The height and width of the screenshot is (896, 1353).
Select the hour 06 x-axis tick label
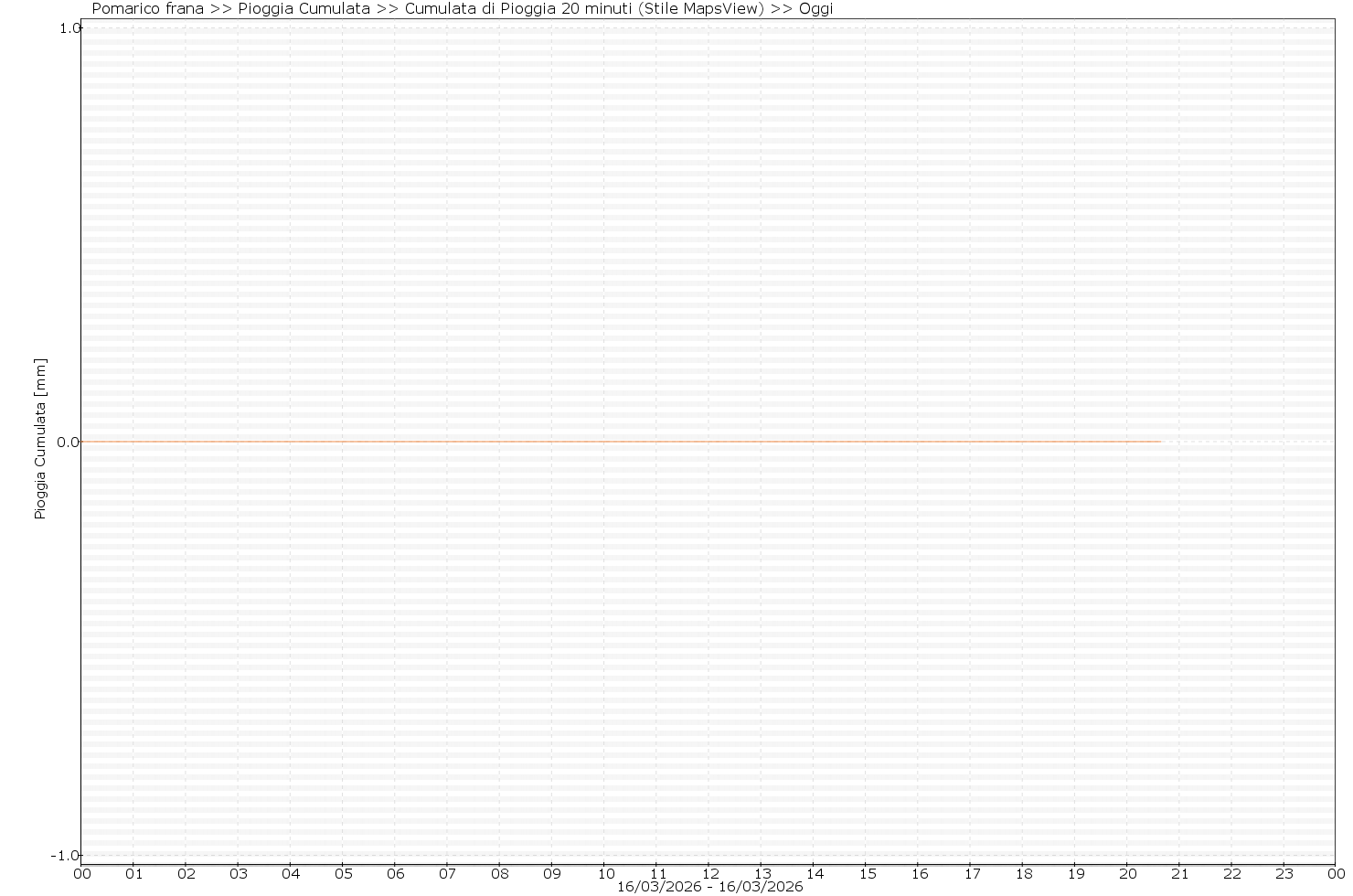click(x=395, y=873)
